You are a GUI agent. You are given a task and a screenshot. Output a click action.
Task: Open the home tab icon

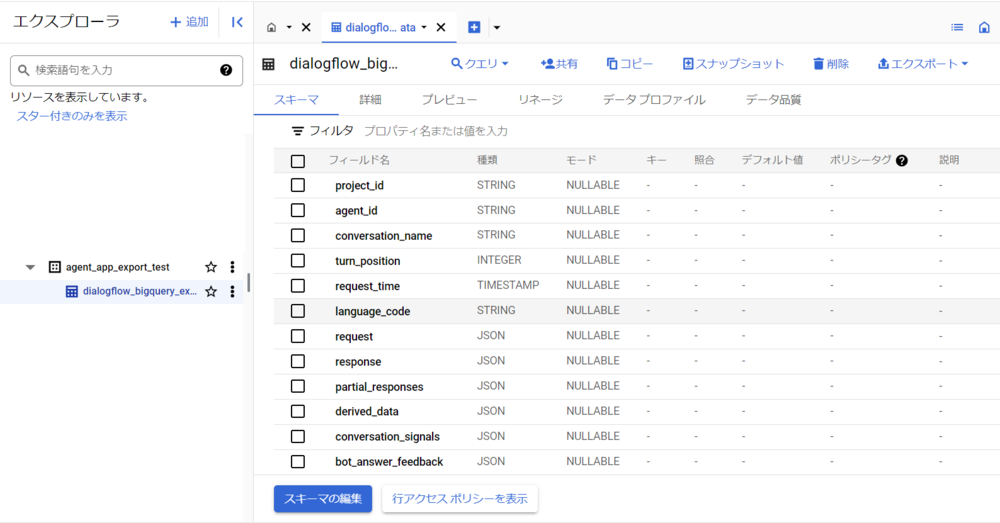pyautogui.click(x=272, y=27)
